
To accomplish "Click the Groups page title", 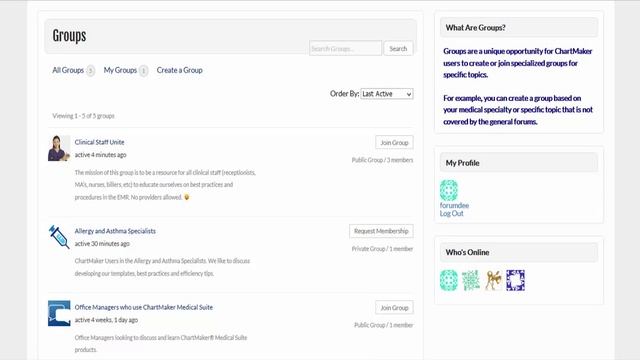I will click(x=69, y=36).
